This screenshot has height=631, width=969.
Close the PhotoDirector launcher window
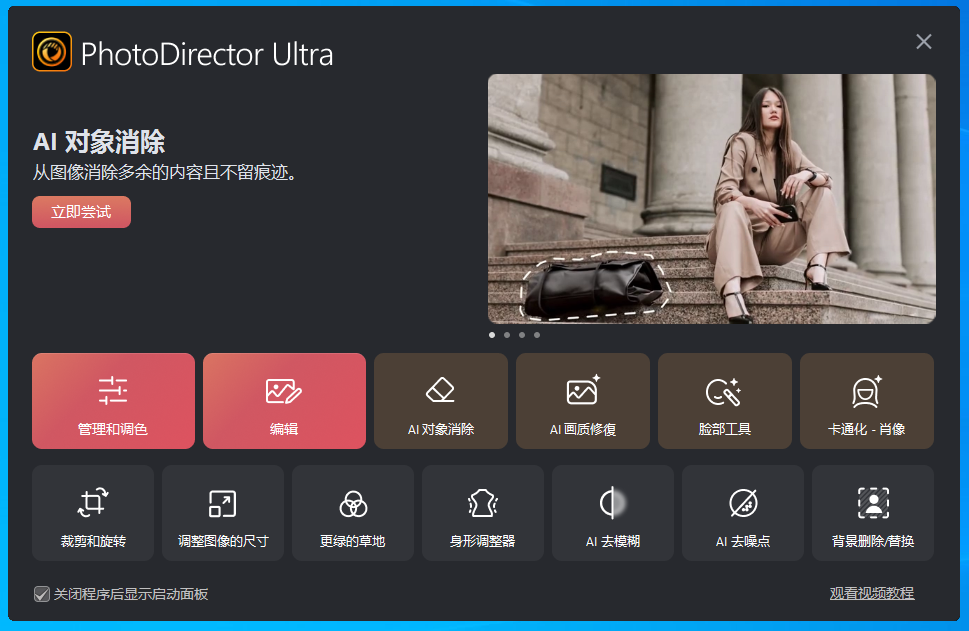(x=924, y=41)
